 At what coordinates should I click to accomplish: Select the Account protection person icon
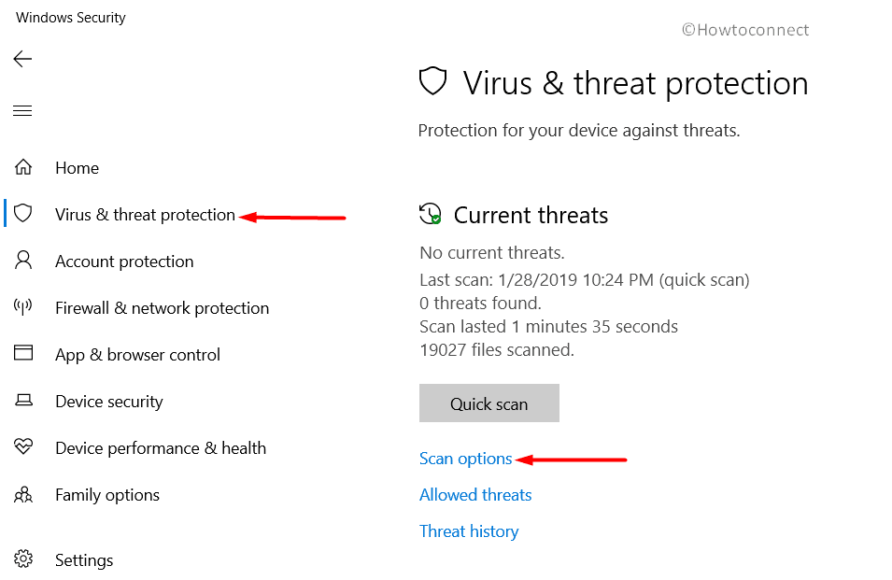[x=22, y=261]
